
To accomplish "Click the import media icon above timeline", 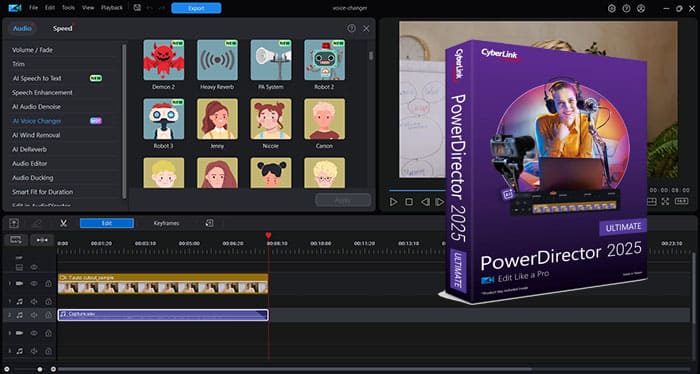I will tap(14, 223).
